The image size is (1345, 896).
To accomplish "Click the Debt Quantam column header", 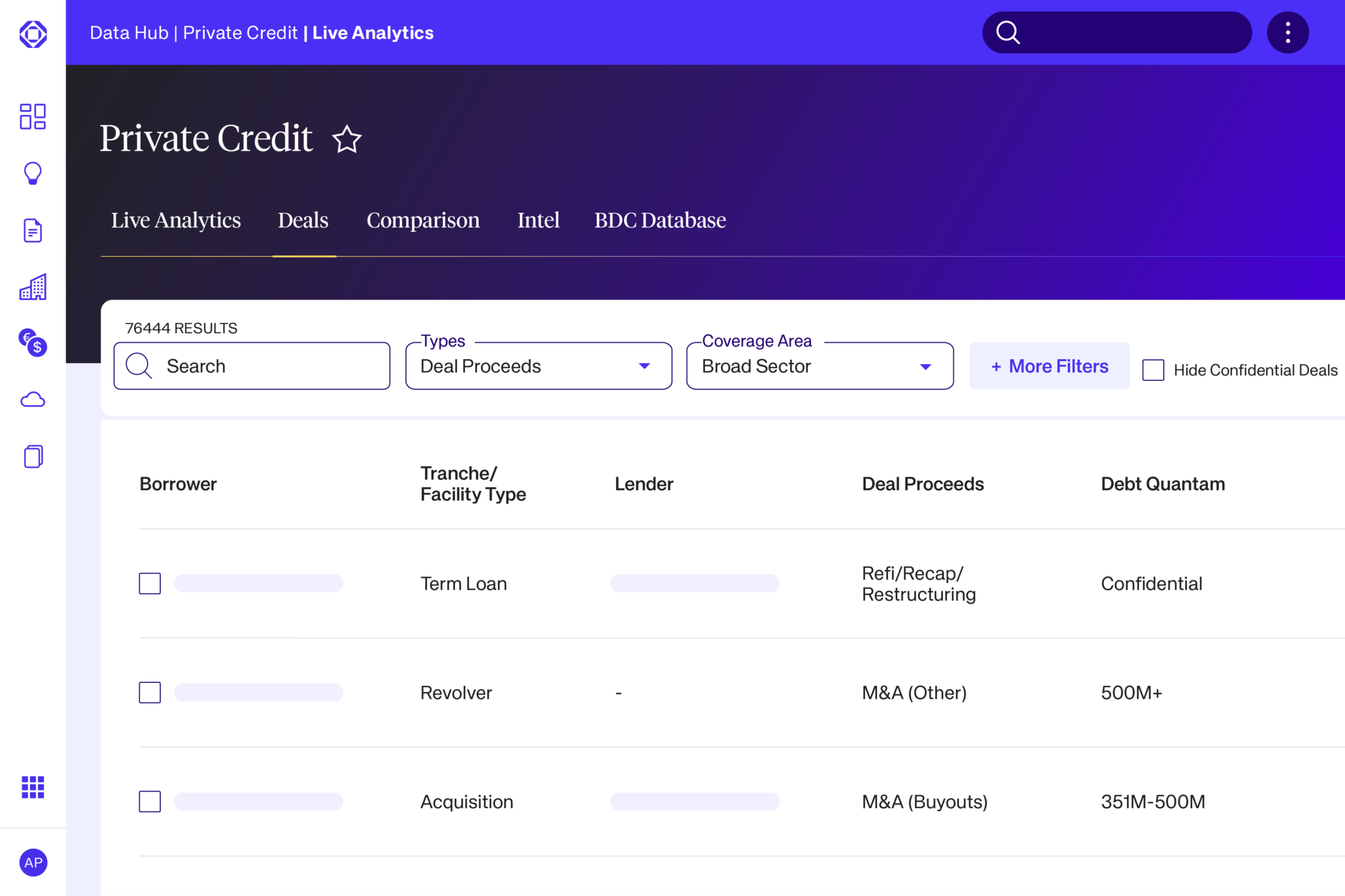I will tap(1163, 484).
